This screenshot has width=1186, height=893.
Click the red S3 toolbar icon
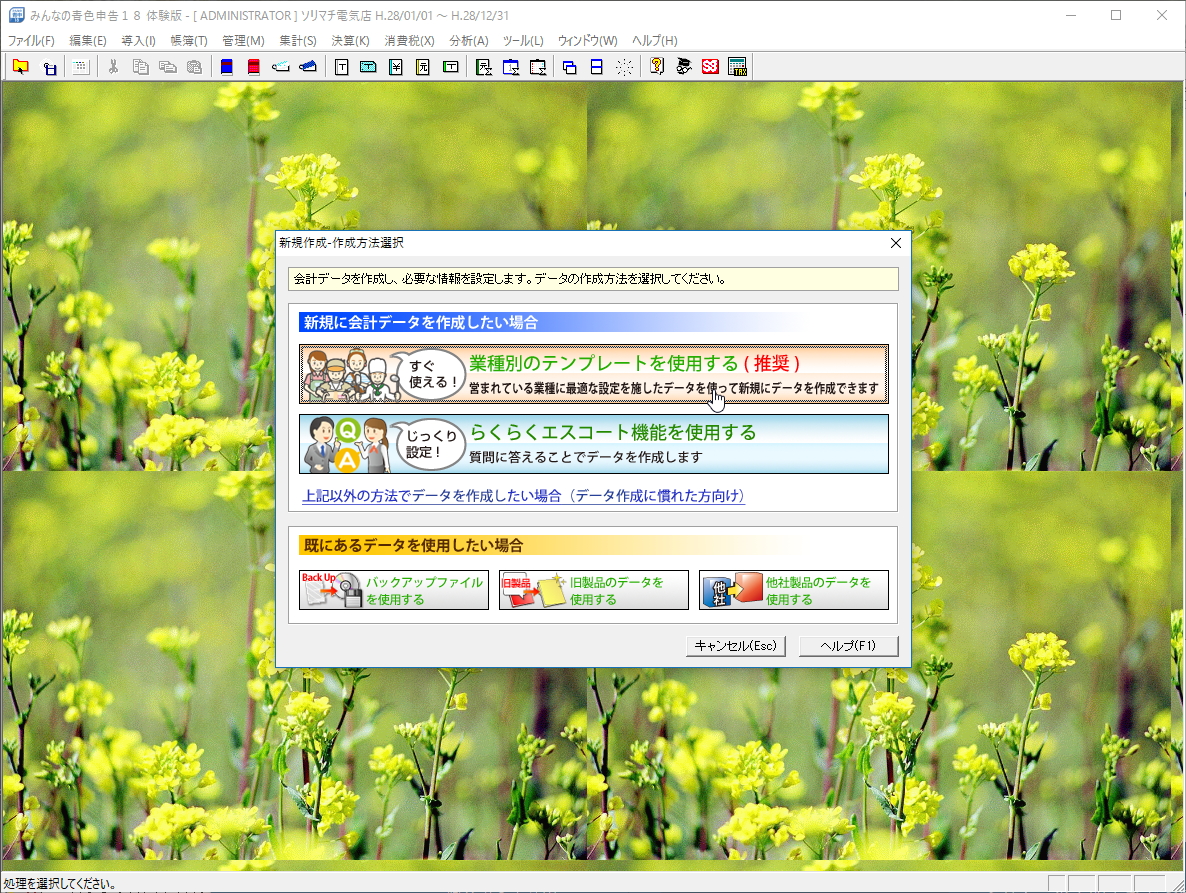pos(710,67)
